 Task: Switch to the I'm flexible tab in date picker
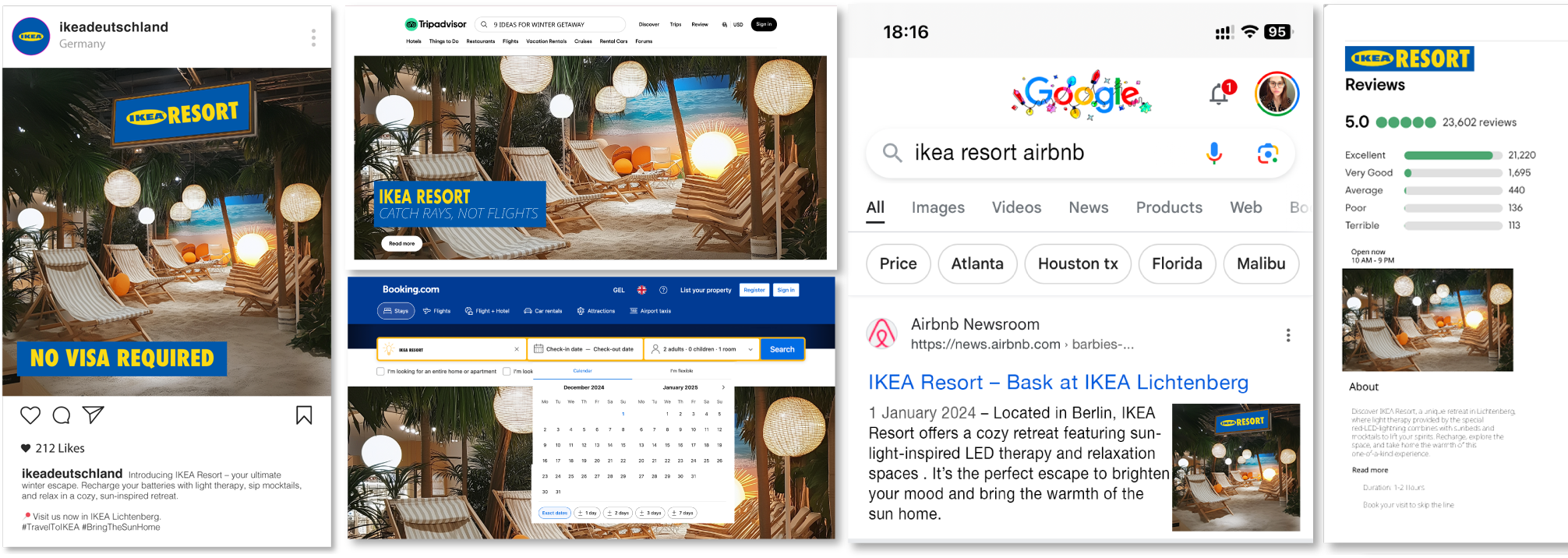coord(681,371)
